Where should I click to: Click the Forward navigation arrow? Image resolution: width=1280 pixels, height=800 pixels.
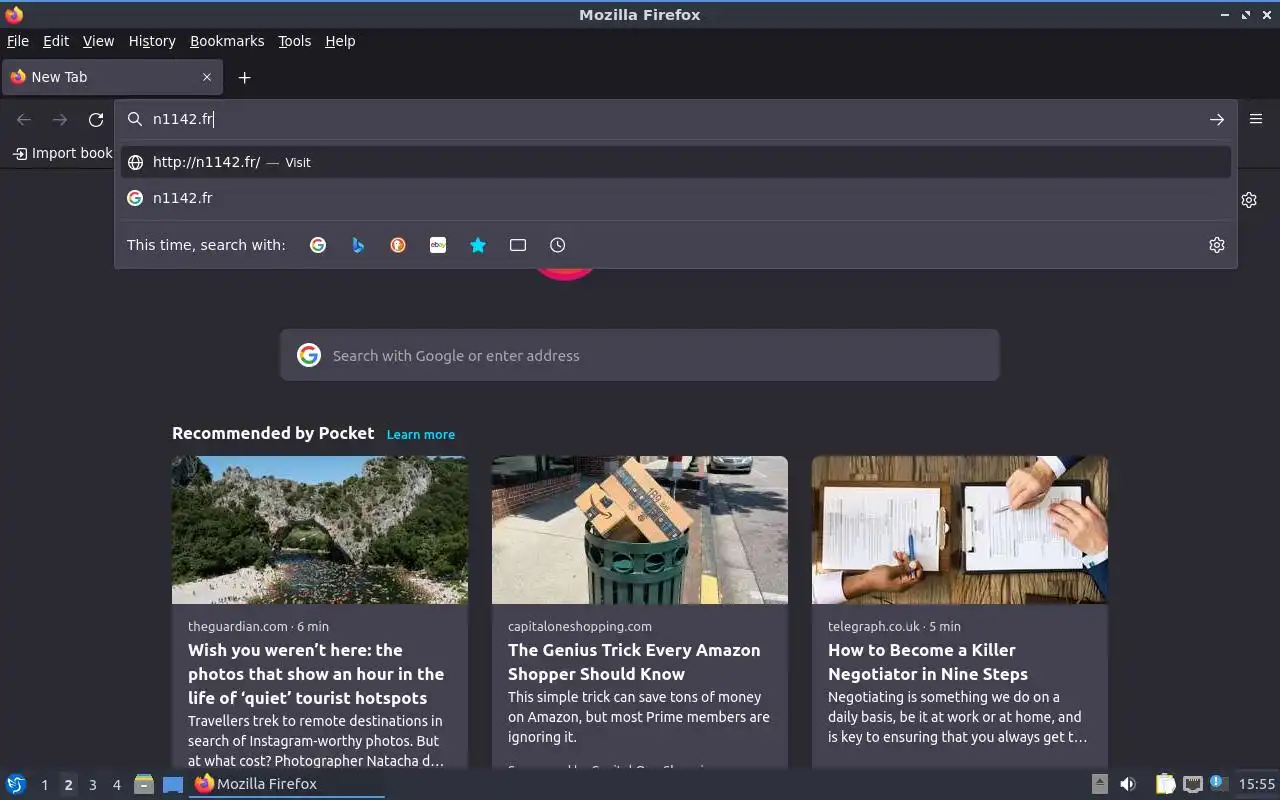[60, 119]
